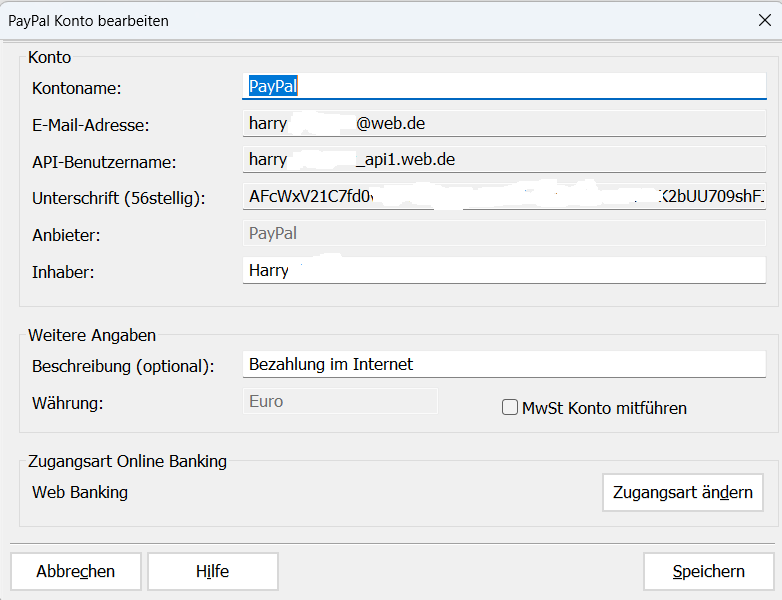782x600 pixels.
Task: Click the disabled Anbieter field
Action: (504, 233)
